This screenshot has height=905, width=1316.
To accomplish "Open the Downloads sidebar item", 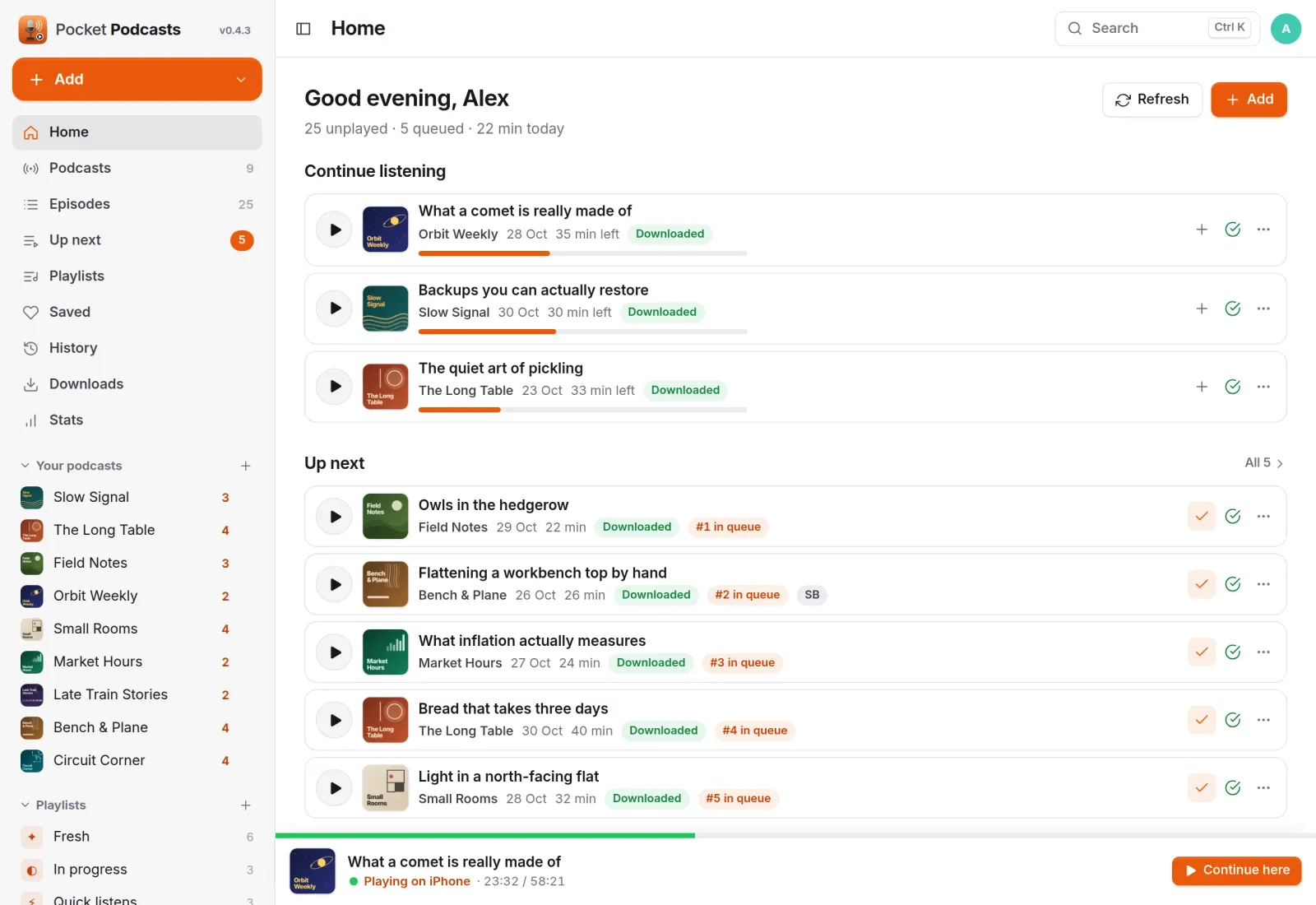I will coord(137,384).
